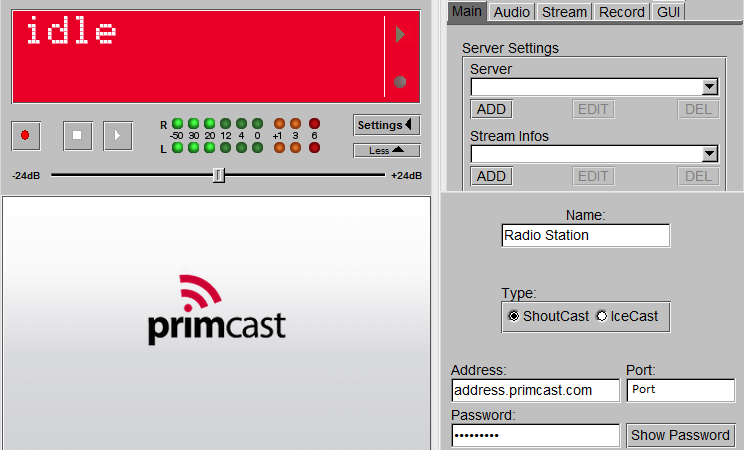Click EDIT under Stream Infos
This screenshot has height=450, width=744.
click(x=593, y=176)
